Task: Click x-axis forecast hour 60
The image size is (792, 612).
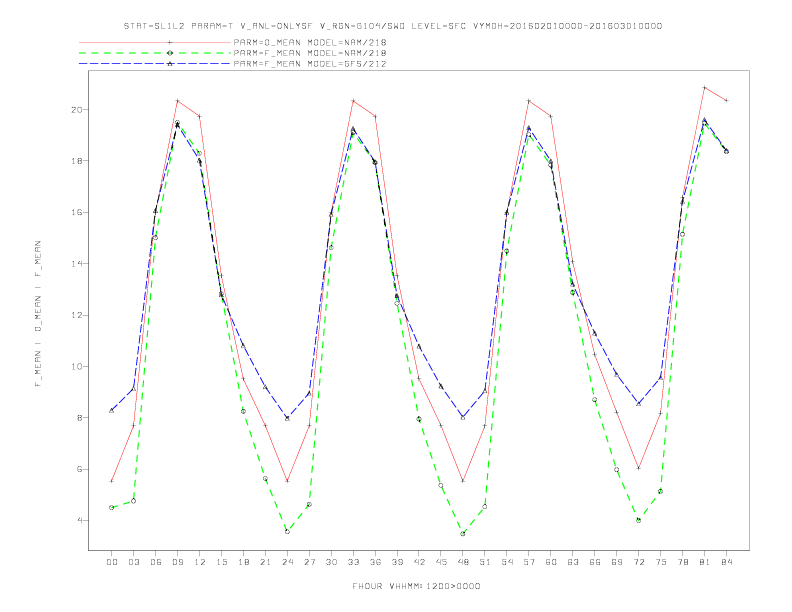Action: (x=551, y=562)
